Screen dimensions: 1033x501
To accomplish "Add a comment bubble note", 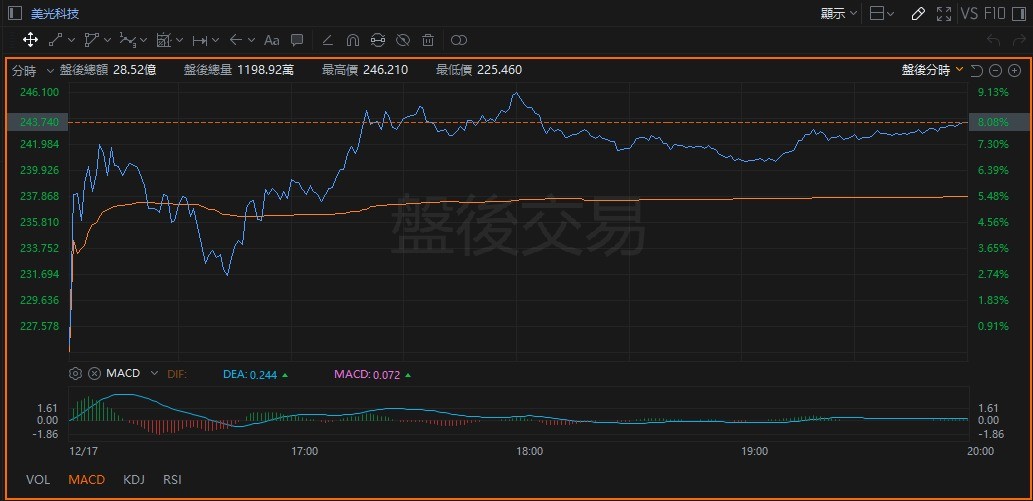I will [297, 40].
